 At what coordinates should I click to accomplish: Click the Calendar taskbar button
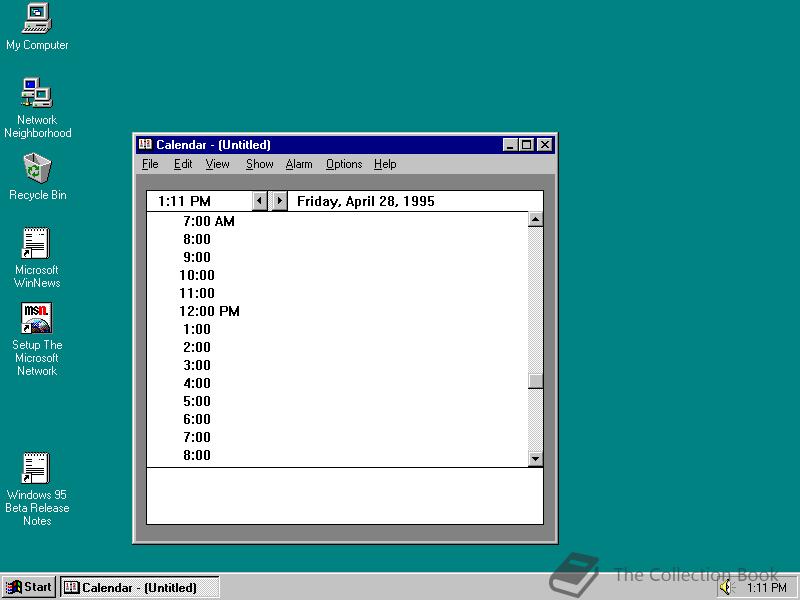[x=140, y=587]
